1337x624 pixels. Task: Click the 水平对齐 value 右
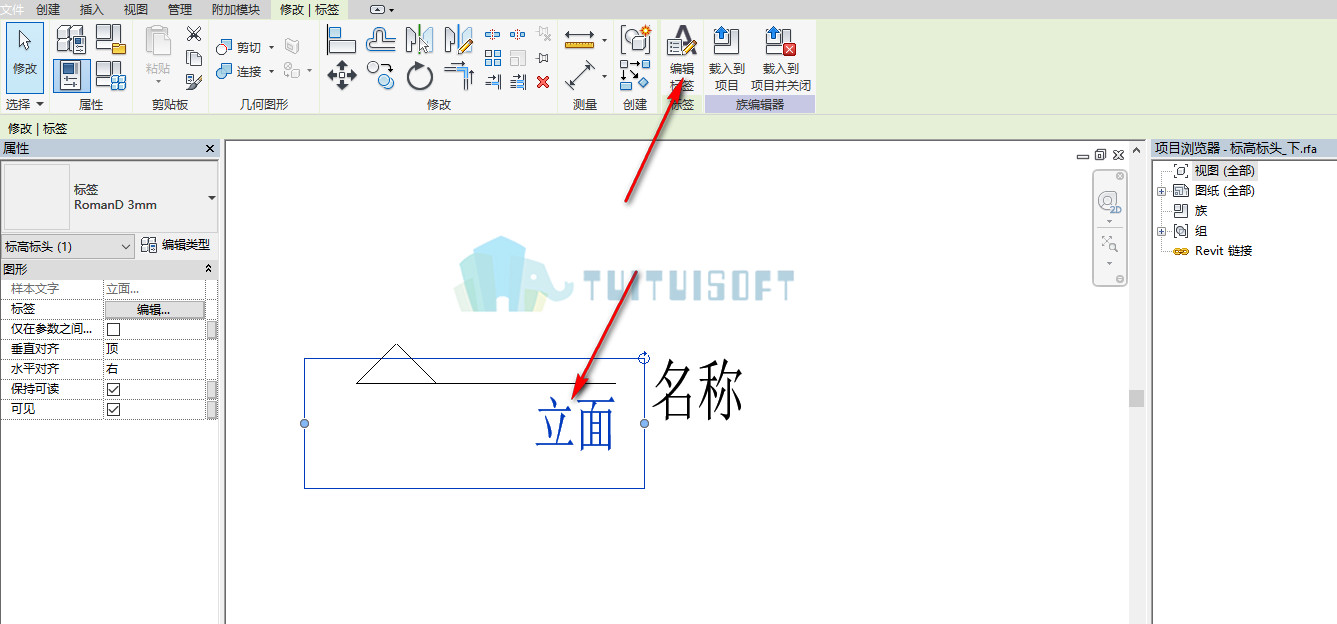click(154, 369)
